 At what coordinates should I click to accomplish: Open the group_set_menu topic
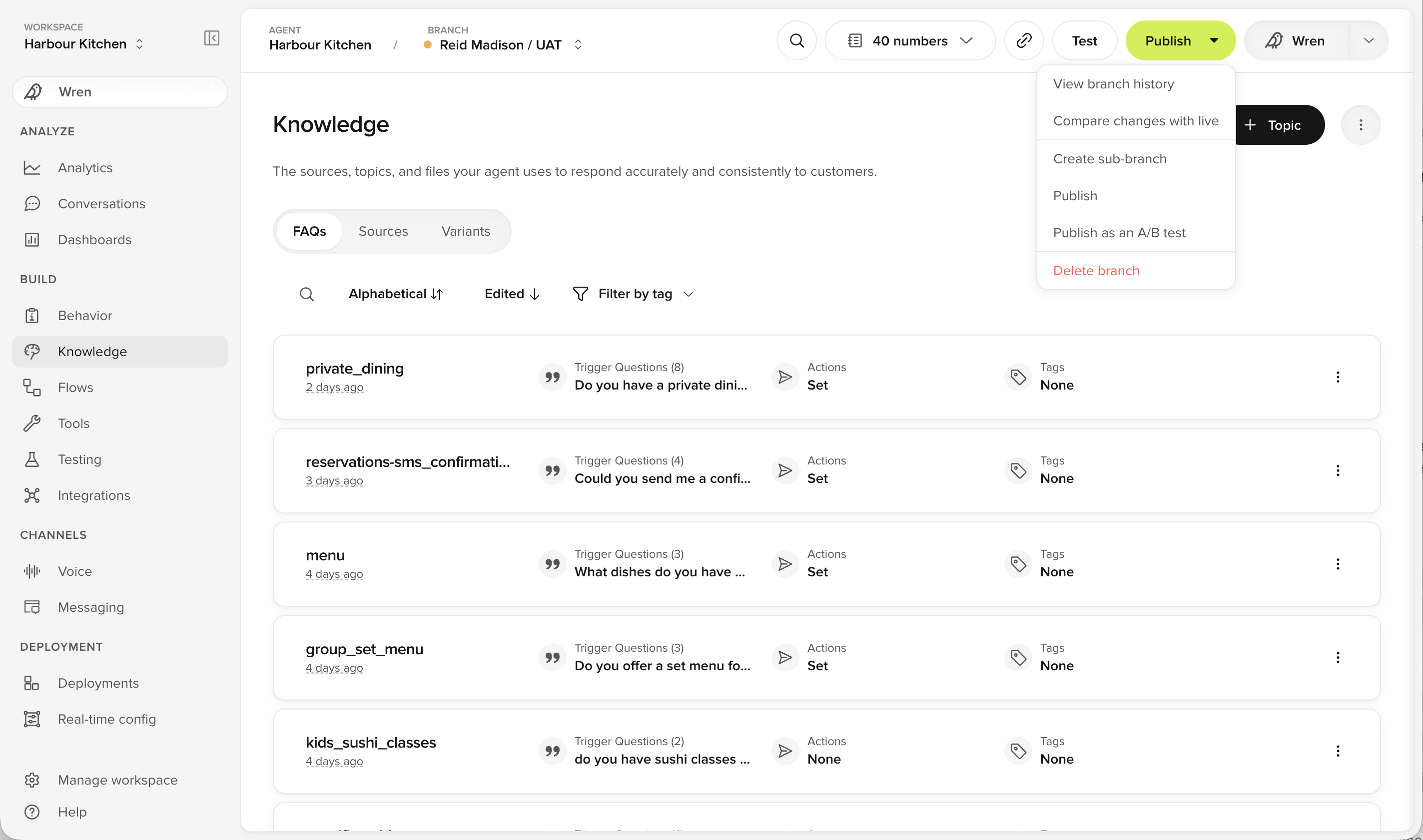pos(365,649)
